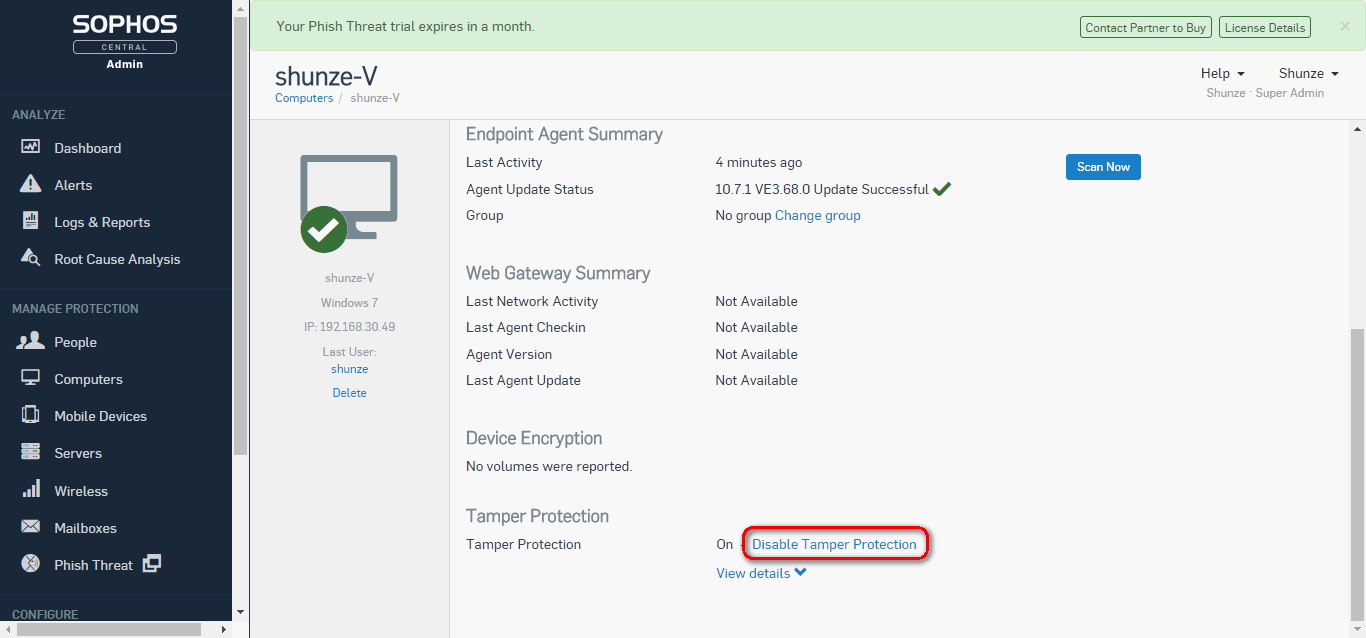Screen dimensions: 1366x638
Task: Click the shunze last user link
Action: 349,369
